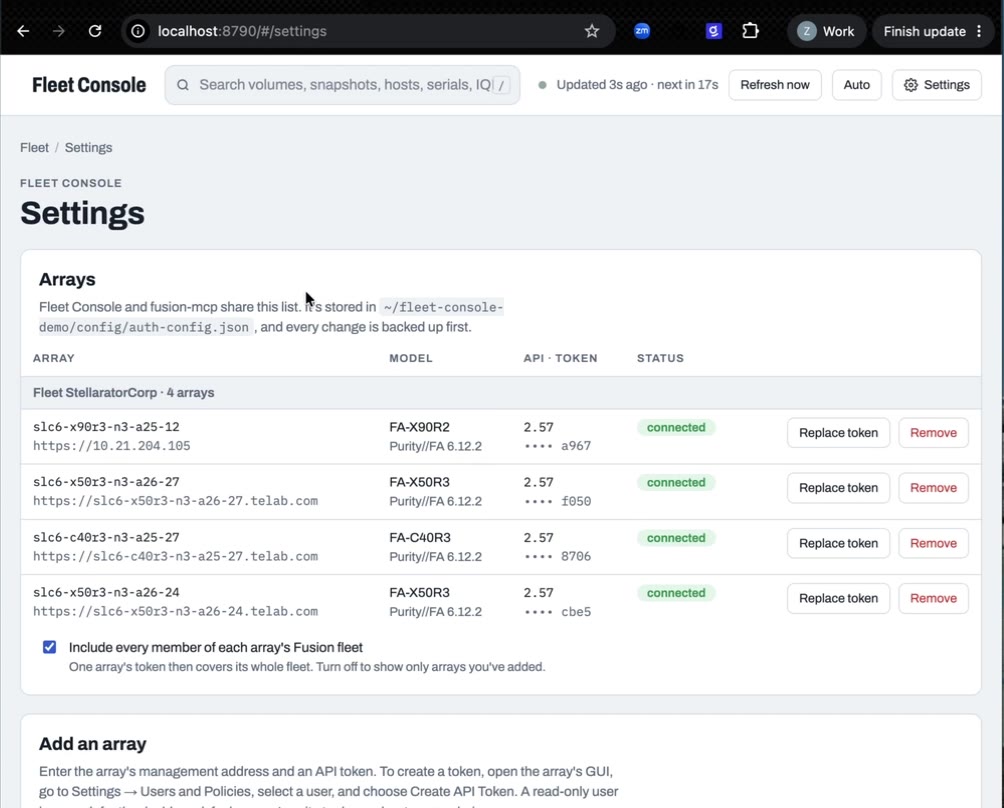Click connected status of slc6-c40r3-n3-a25-27
Screen dimensions: 1004x808
676,538
